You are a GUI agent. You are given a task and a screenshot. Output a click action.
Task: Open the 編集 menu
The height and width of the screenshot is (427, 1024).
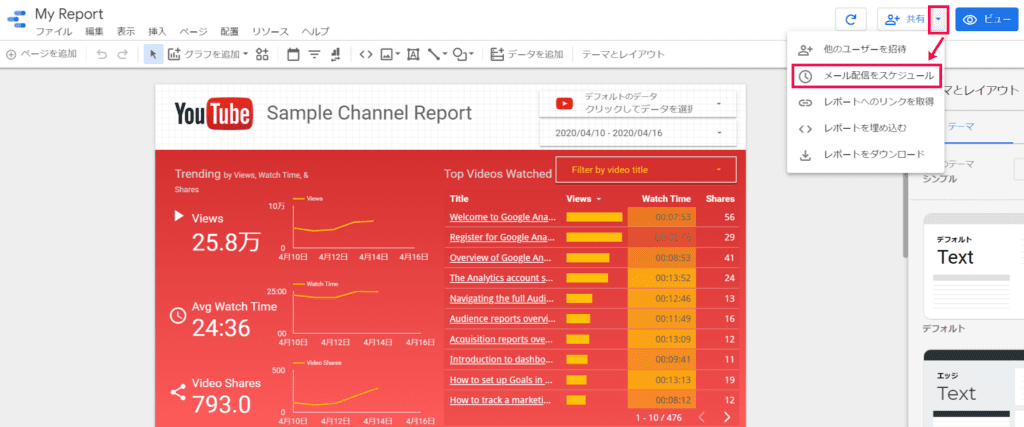pyautogui.click(x=94, y=31)
